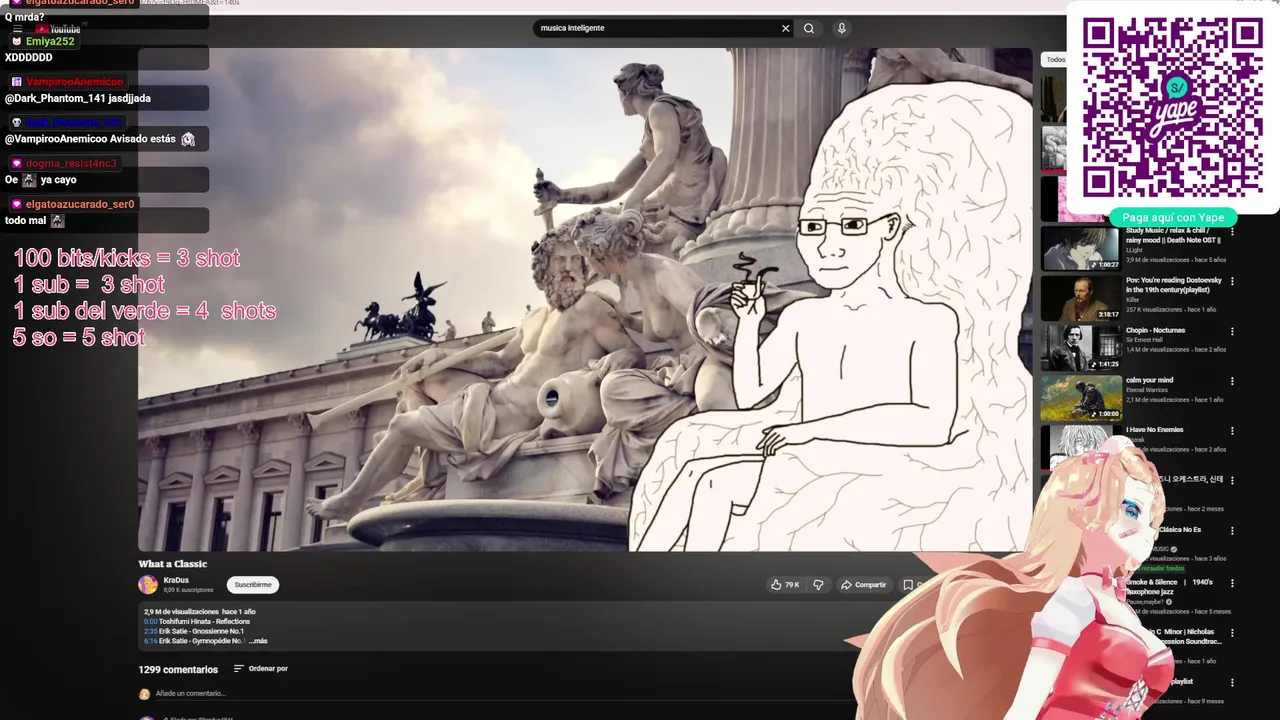The height and width of the screenshot is (720, 1280).
Task: Open options menu for Dostoevsky video
Action: (x=1232, y=282)
